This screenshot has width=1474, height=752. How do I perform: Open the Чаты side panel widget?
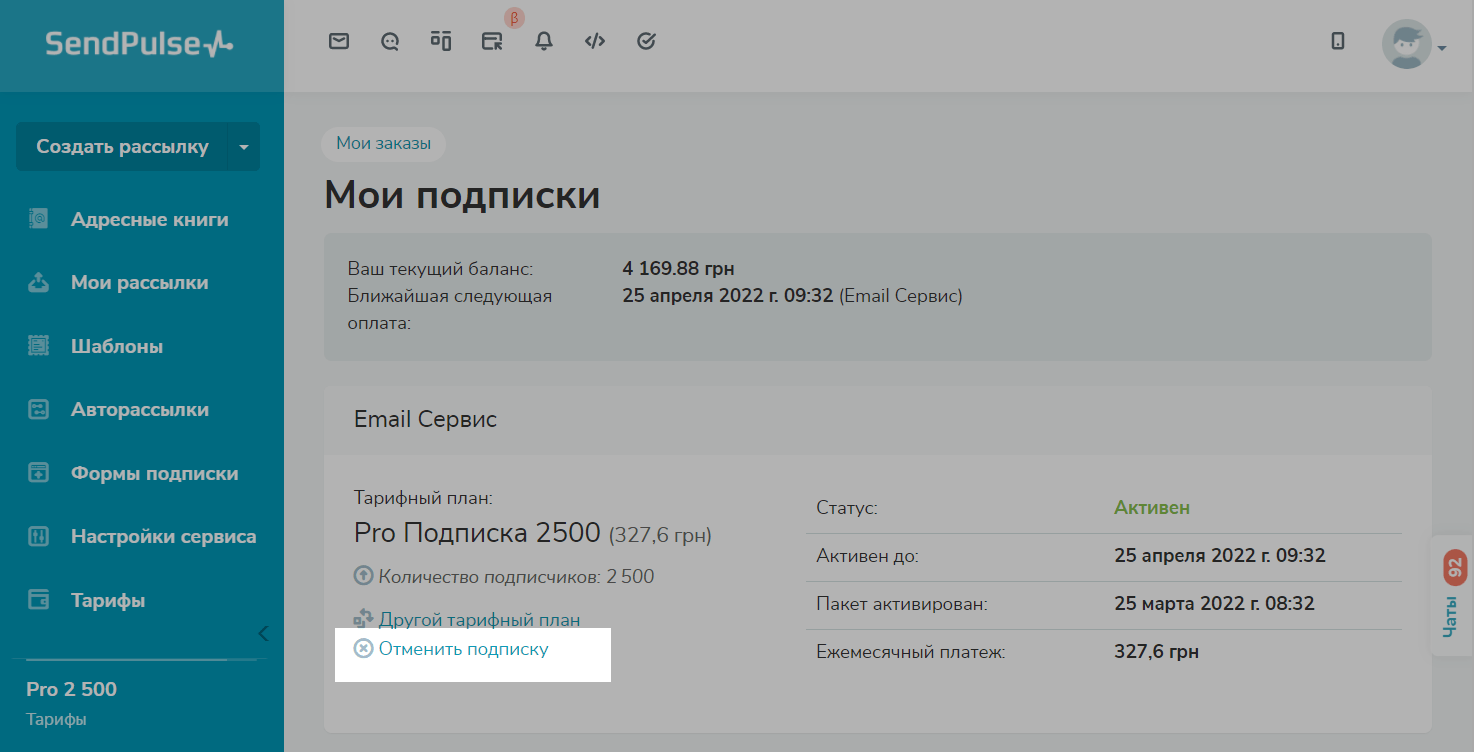pos(1452,596)
